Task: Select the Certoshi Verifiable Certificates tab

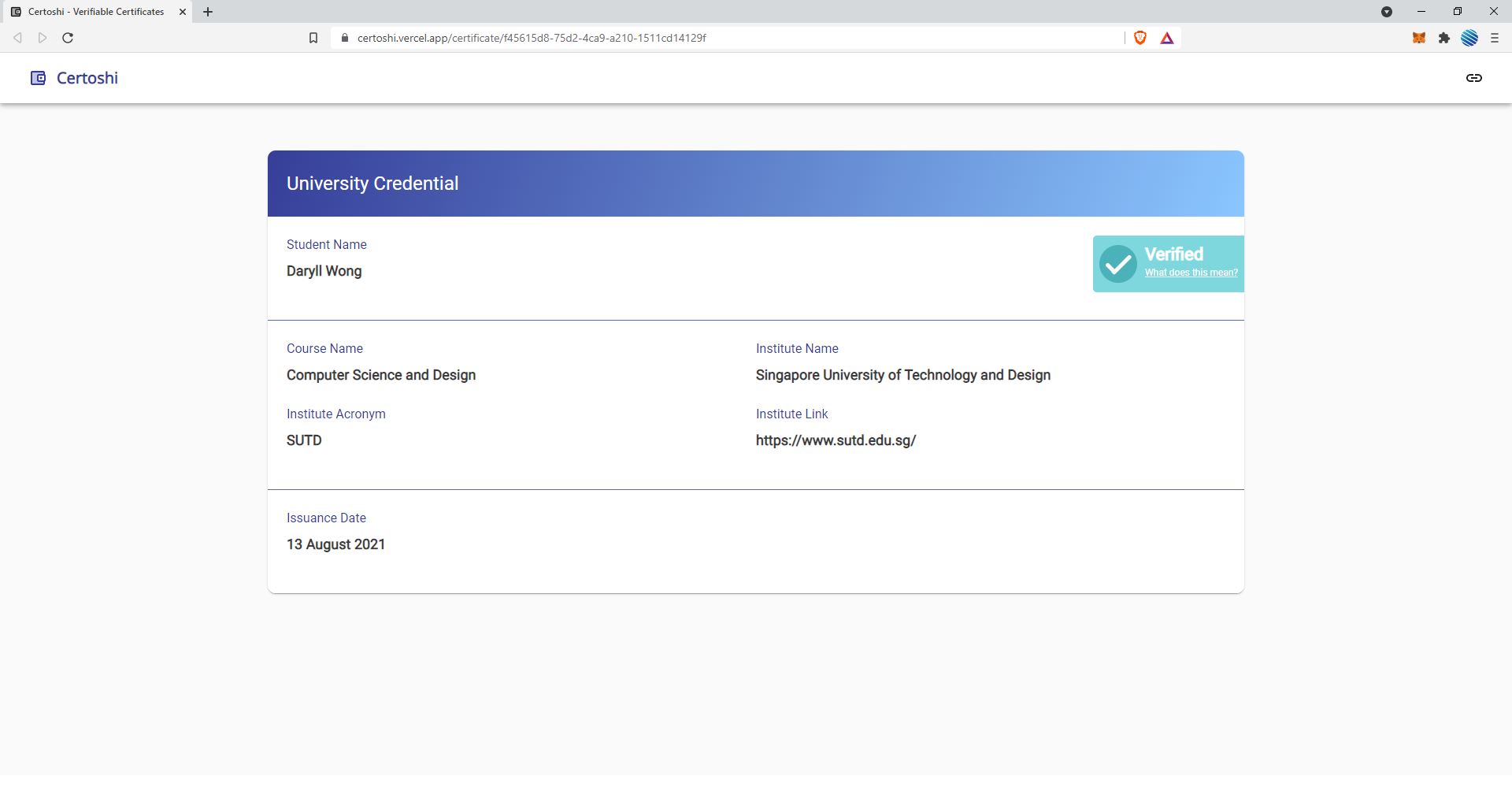Action: tap(96, 12)
